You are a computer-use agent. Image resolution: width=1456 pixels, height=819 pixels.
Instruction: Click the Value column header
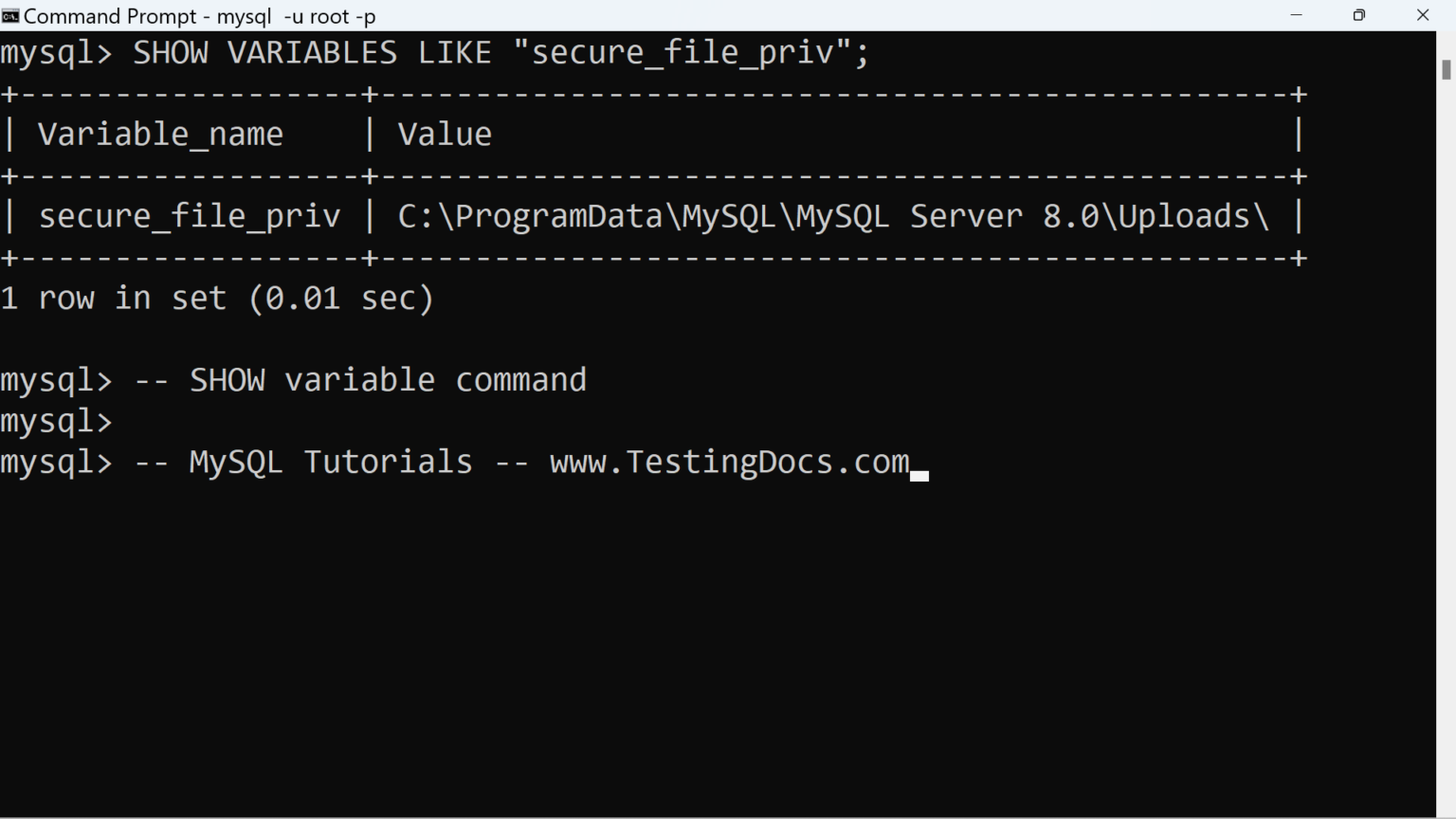pos(445,135)
